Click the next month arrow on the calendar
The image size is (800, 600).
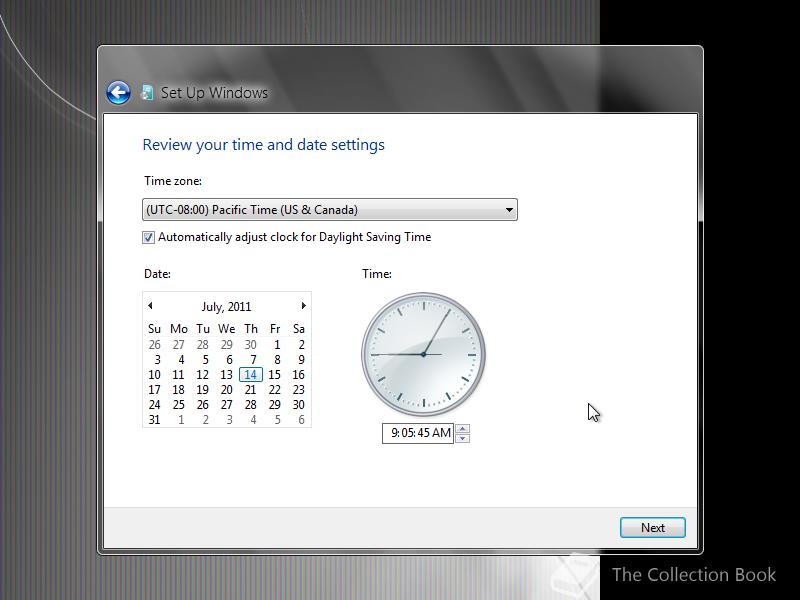tap(304, 306)
